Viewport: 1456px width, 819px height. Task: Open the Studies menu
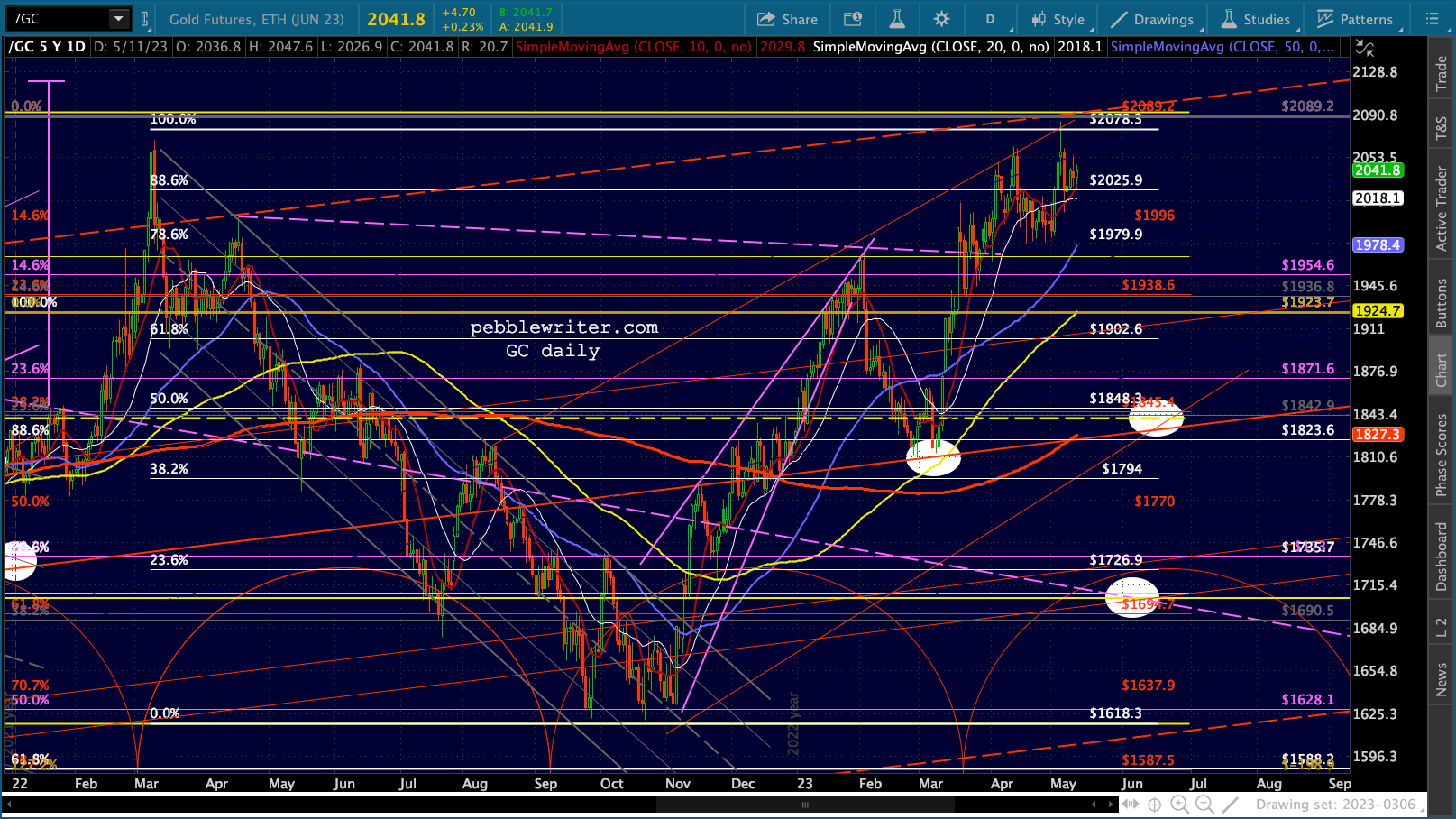click(x=1255, y=19)
